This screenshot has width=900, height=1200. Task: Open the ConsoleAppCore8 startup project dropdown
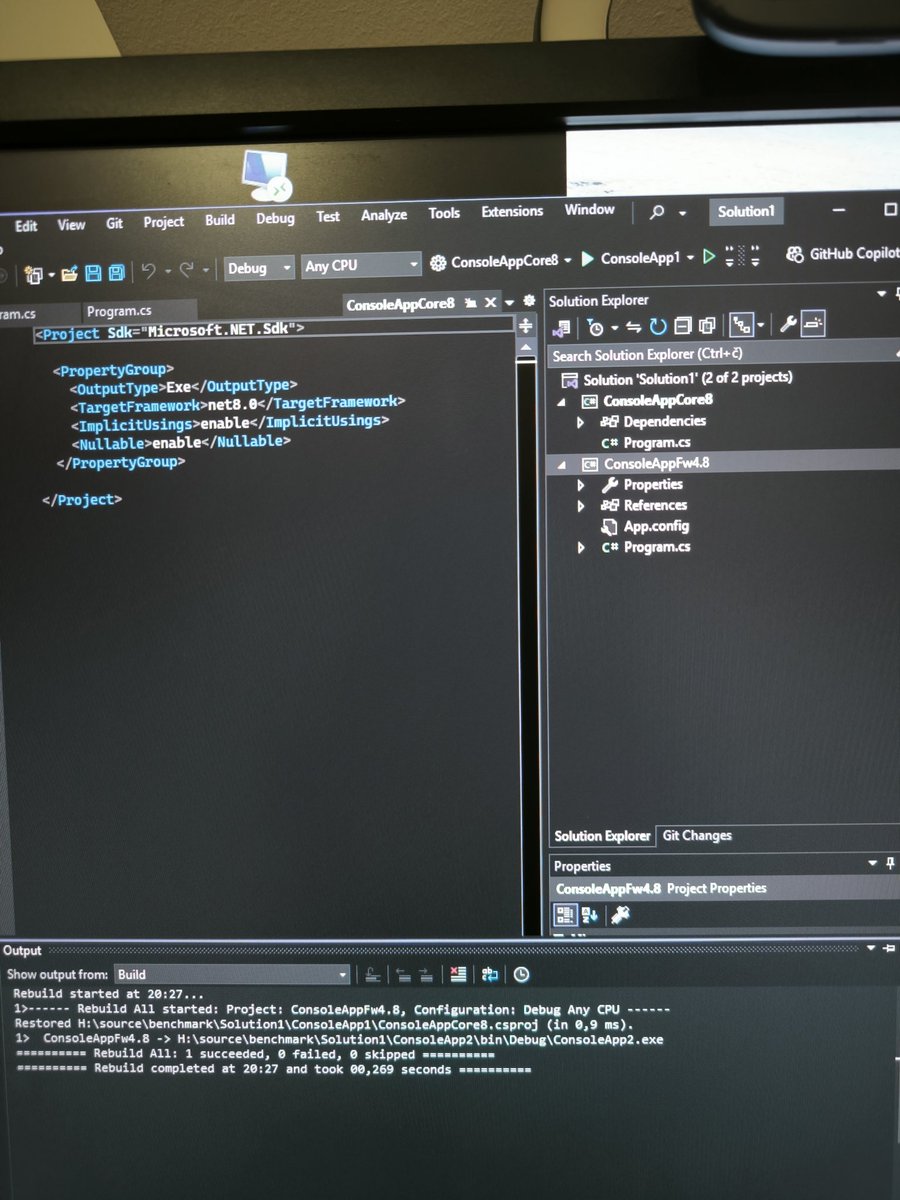(567, 260)
